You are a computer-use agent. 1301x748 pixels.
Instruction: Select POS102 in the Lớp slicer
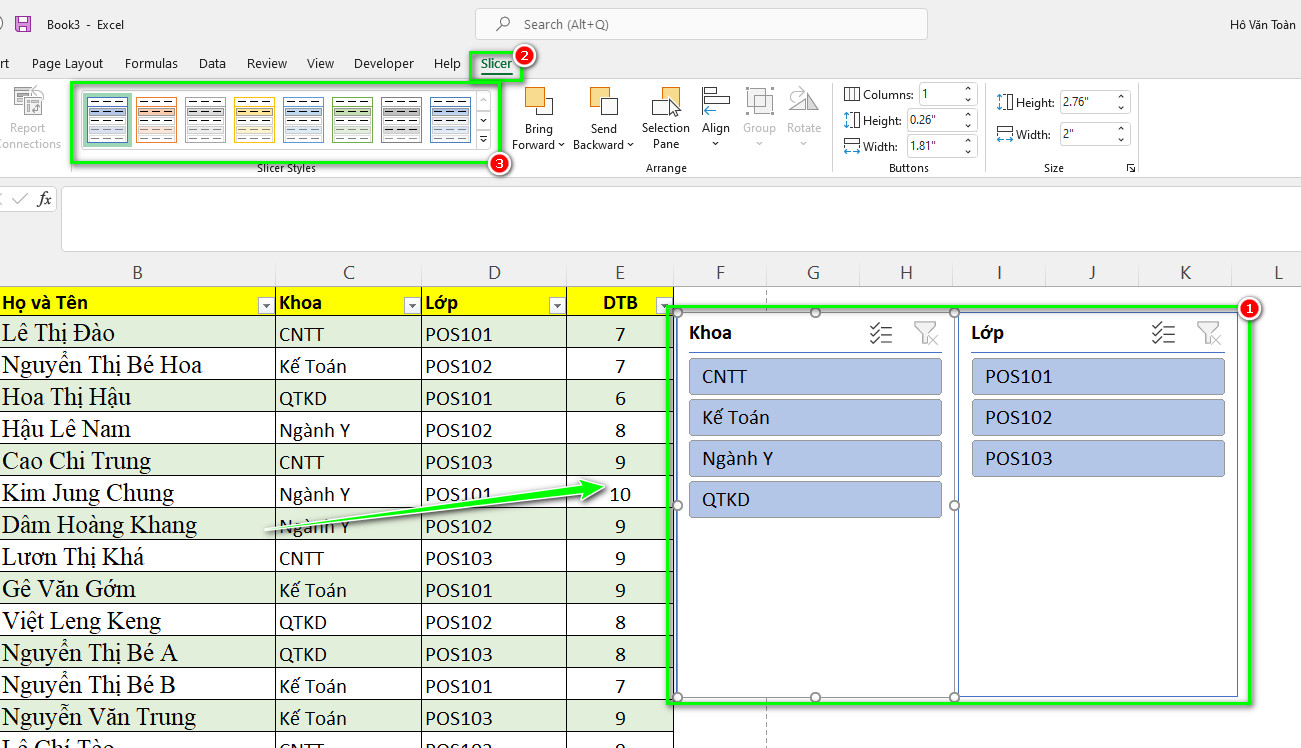(x=1098, y=417)
